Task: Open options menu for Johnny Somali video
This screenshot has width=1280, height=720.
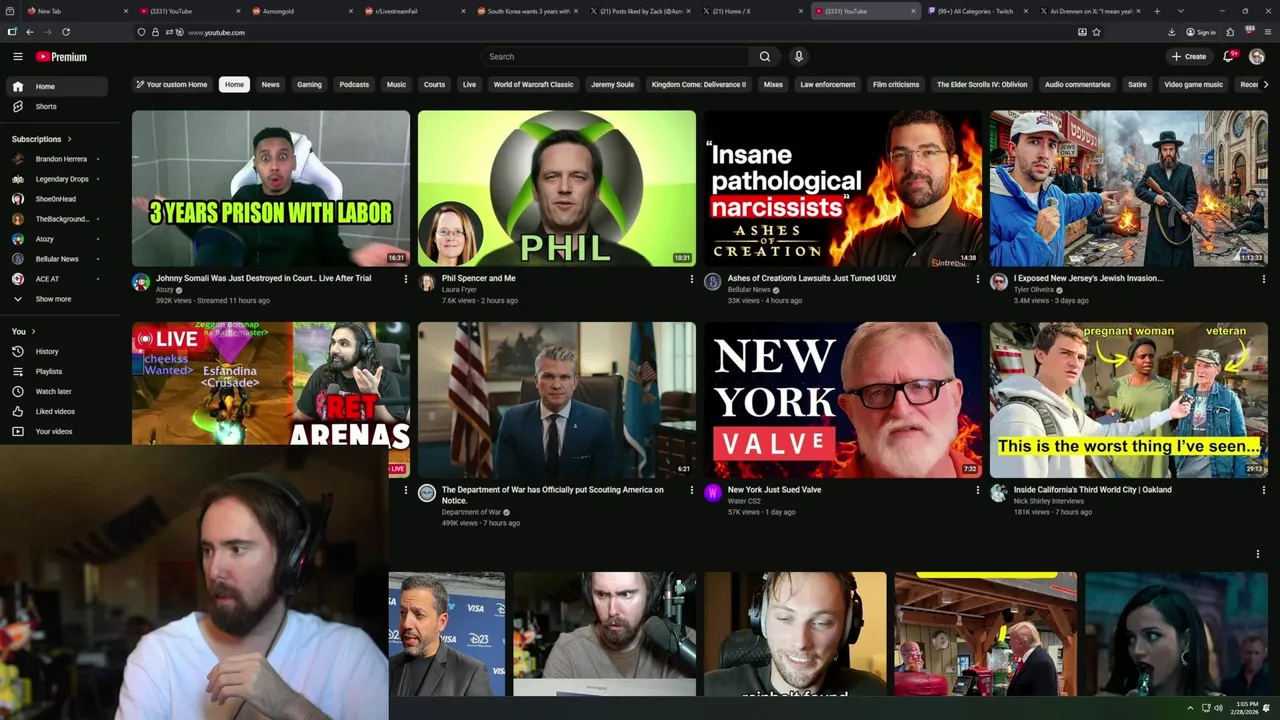Action: (x=405, y=279)
